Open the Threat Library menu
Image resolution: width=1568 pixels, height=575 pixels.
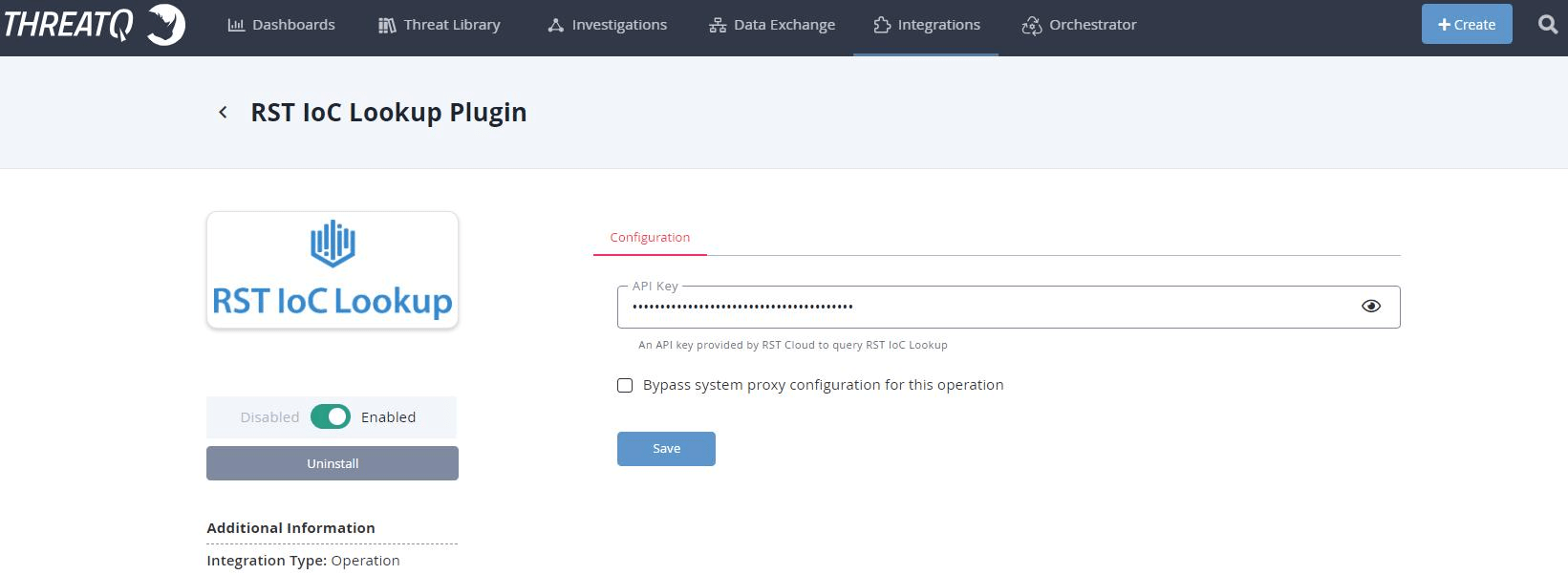tap(440, 25)
